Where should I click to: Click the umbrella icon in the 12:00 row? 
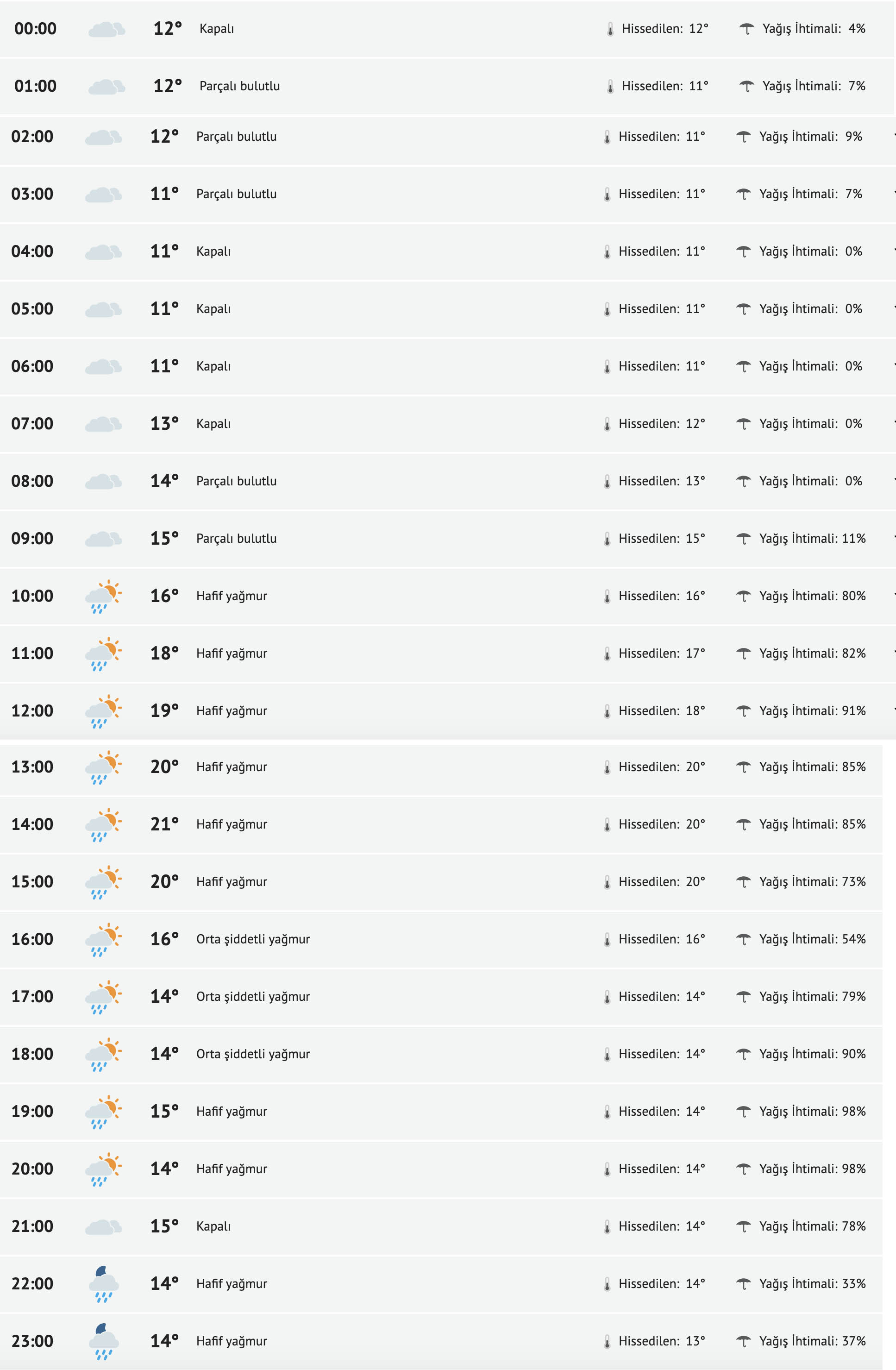pyautogui.click(x=744, y=711)
